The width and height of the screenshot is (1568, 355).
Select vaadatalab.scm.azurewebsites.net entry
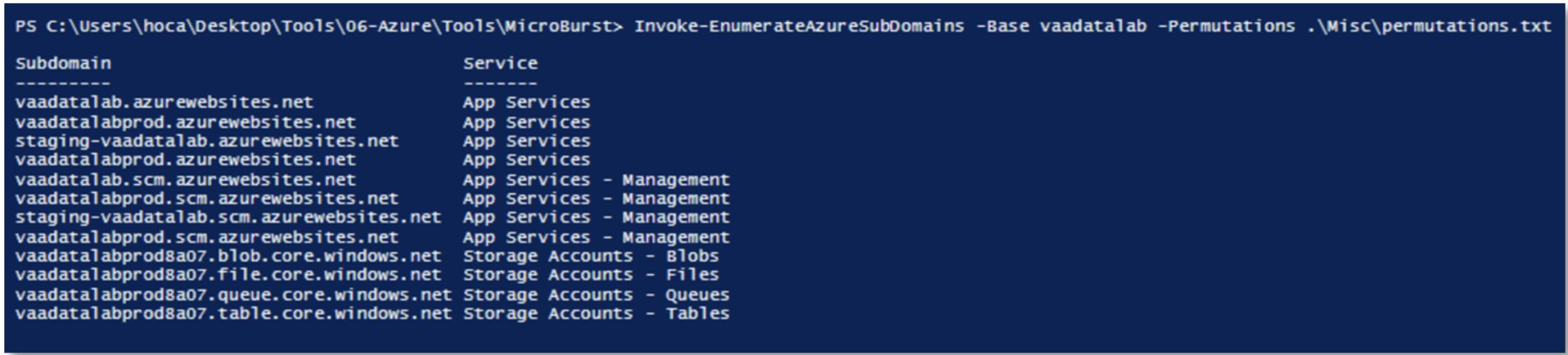(185, 180)
